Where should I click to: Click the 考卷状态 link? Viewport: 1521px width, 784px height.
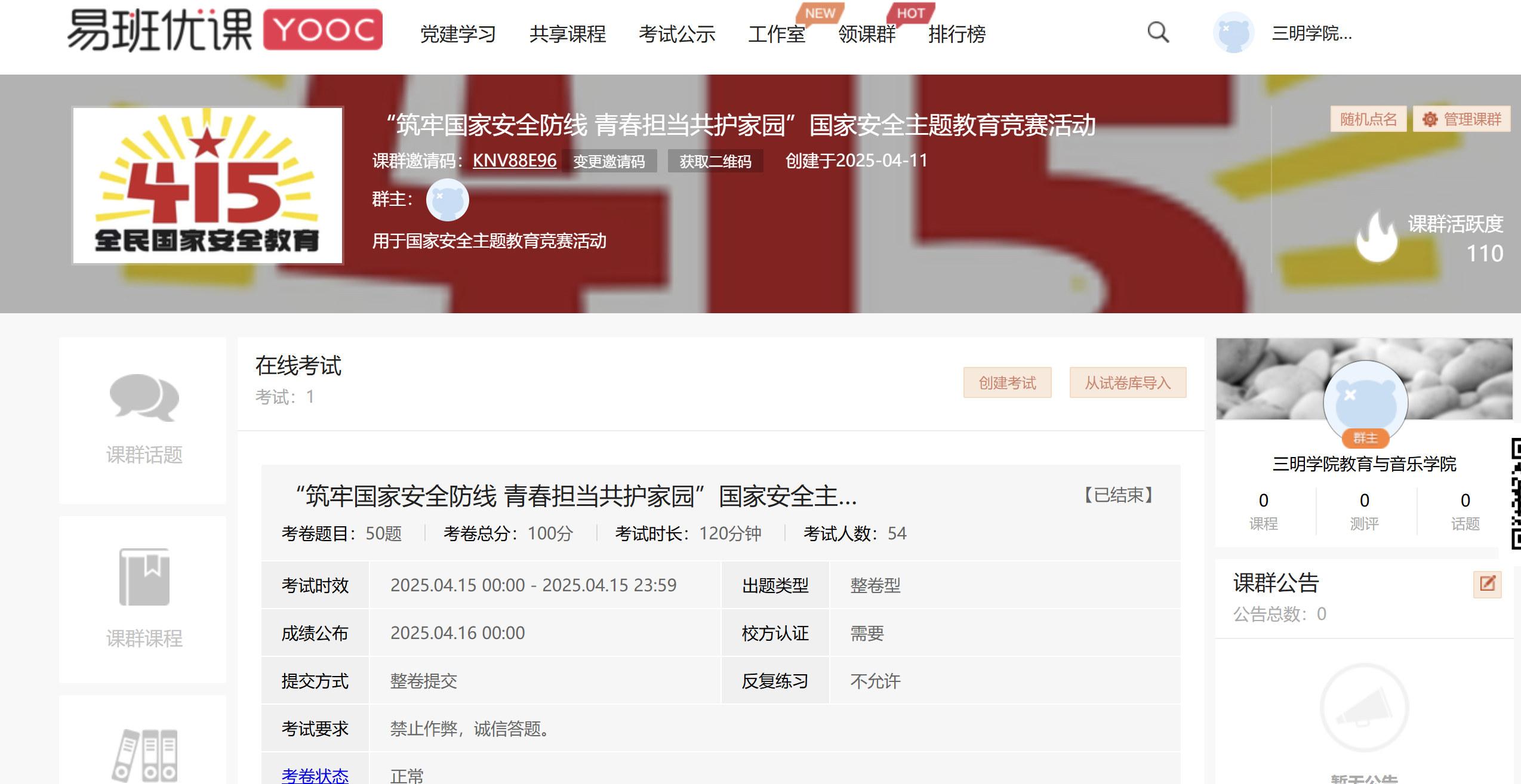[315, 774]
